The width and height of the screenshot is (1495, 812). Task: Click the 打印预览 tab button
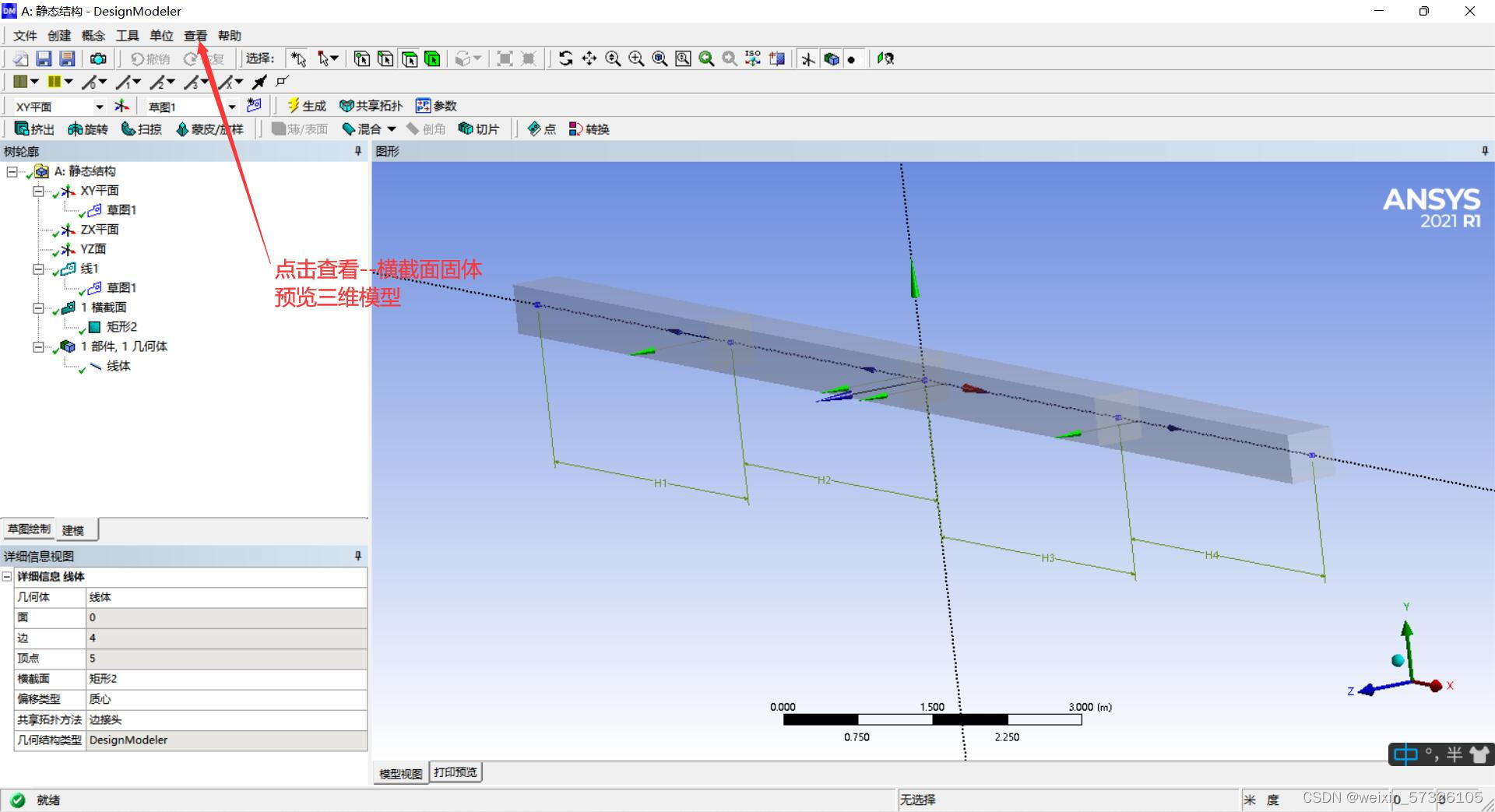click(456, 772)
